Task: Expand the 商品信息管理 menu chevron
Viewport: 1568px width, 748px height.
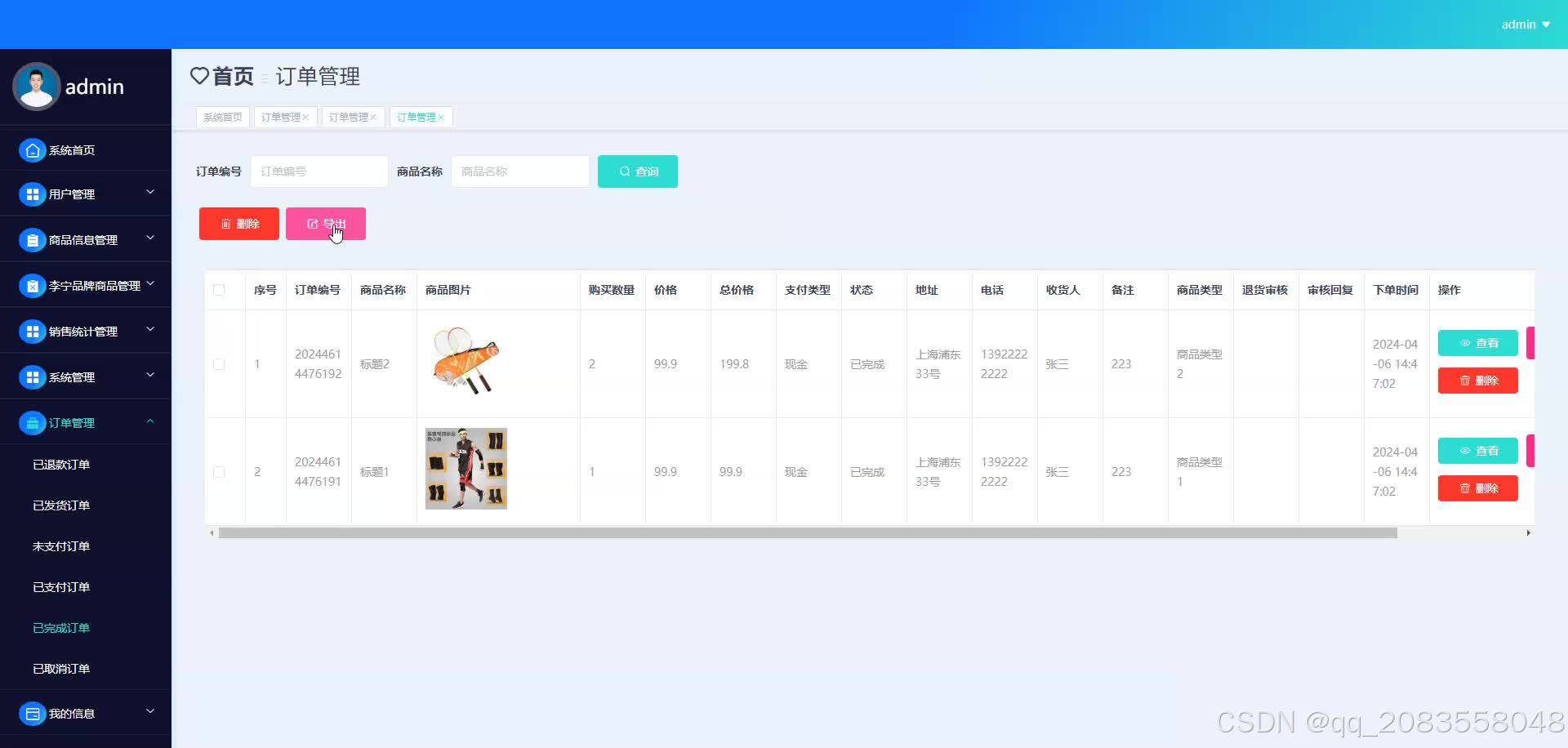Action: coord(150,238)
